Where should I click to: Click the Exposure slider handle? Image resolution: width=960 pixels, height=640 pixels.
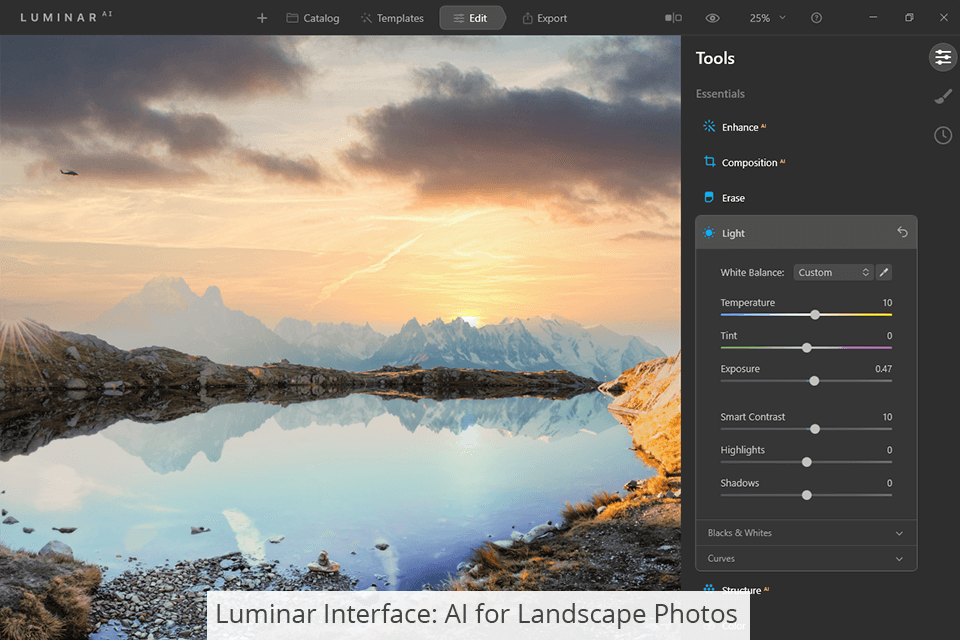(x=814, y=381)
